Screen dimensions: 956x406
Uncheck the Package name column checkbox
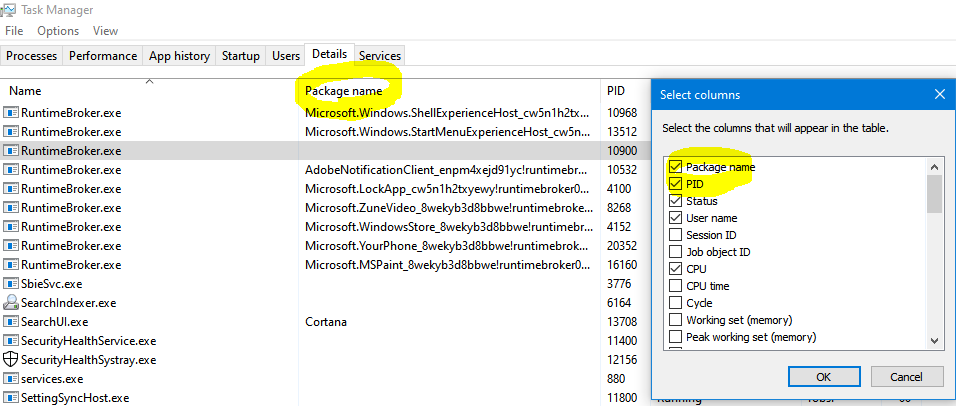676,167
